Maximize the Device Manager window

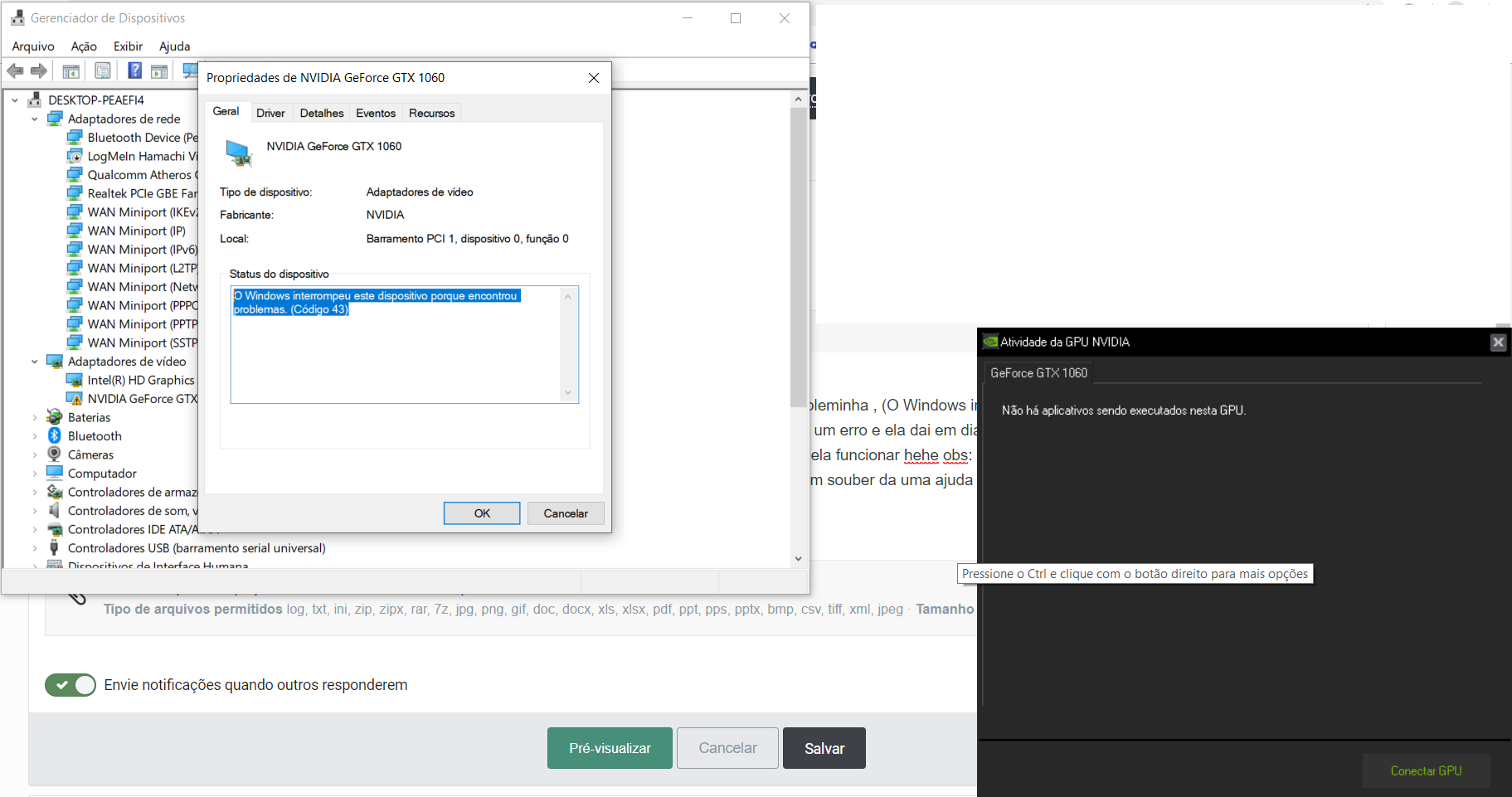(x=736, y=18)
